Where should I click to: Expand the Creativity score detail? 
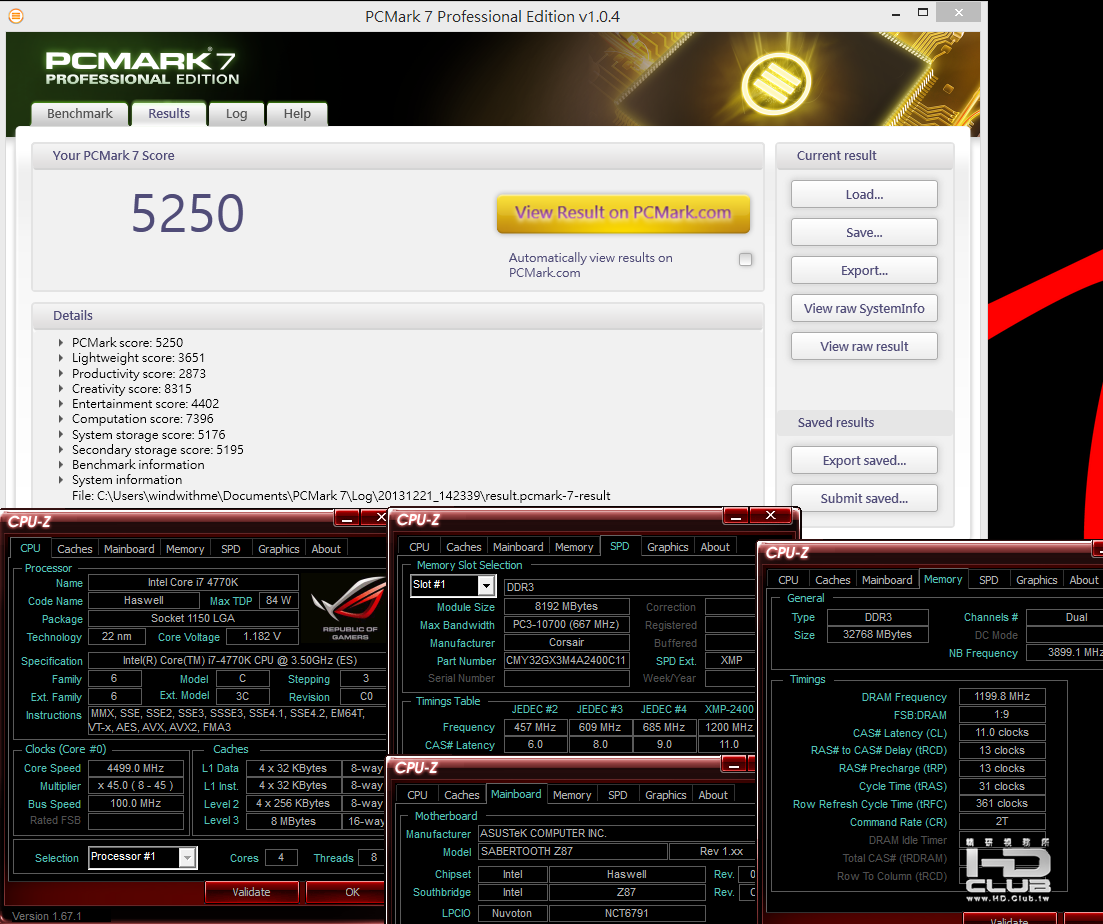point(60,389)
